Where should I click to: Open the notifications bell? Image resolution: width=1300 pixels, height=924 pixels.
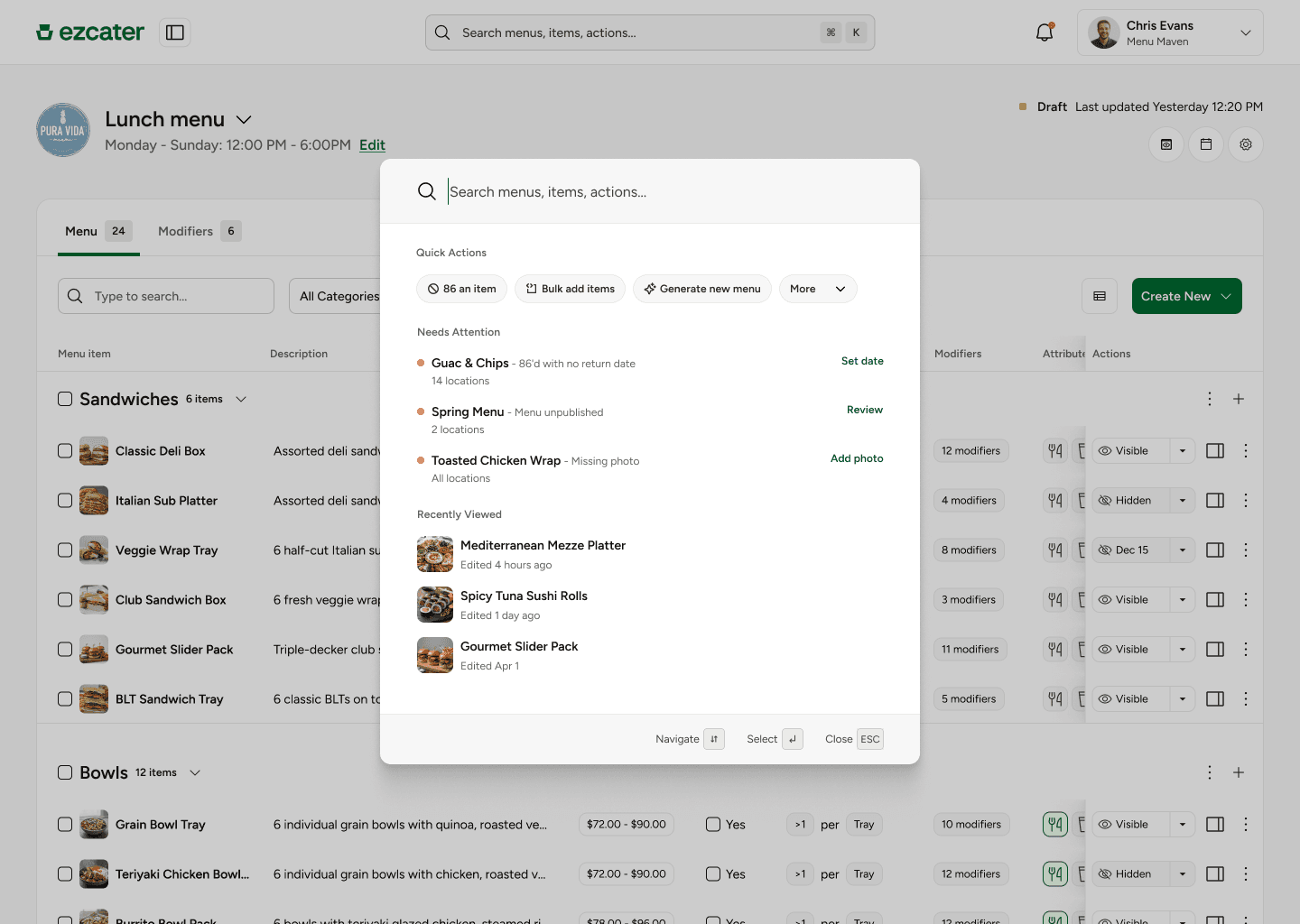(x=1044, y=32)
